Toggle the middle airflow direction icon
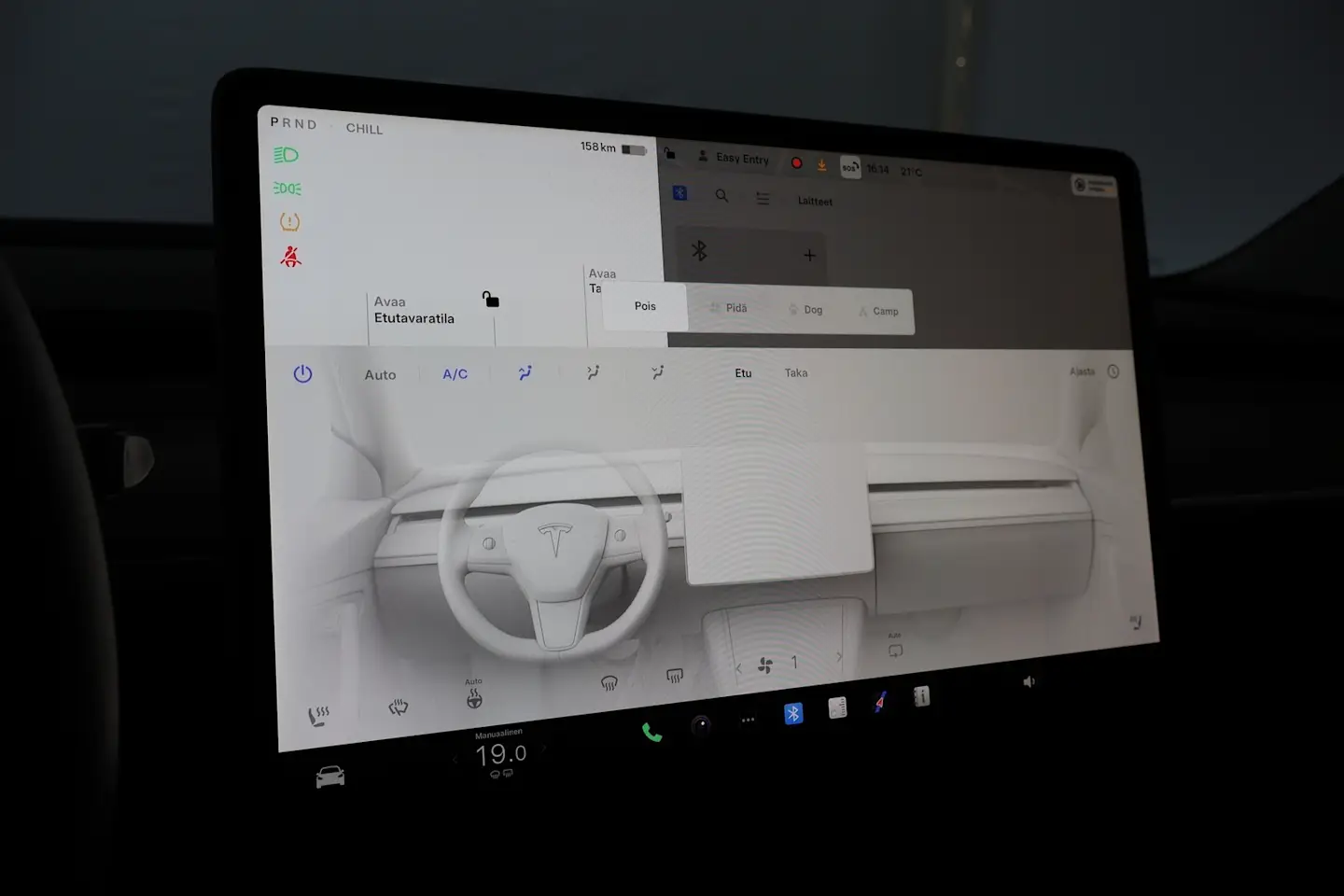1344x896 pixels. [x=593, y=372]
